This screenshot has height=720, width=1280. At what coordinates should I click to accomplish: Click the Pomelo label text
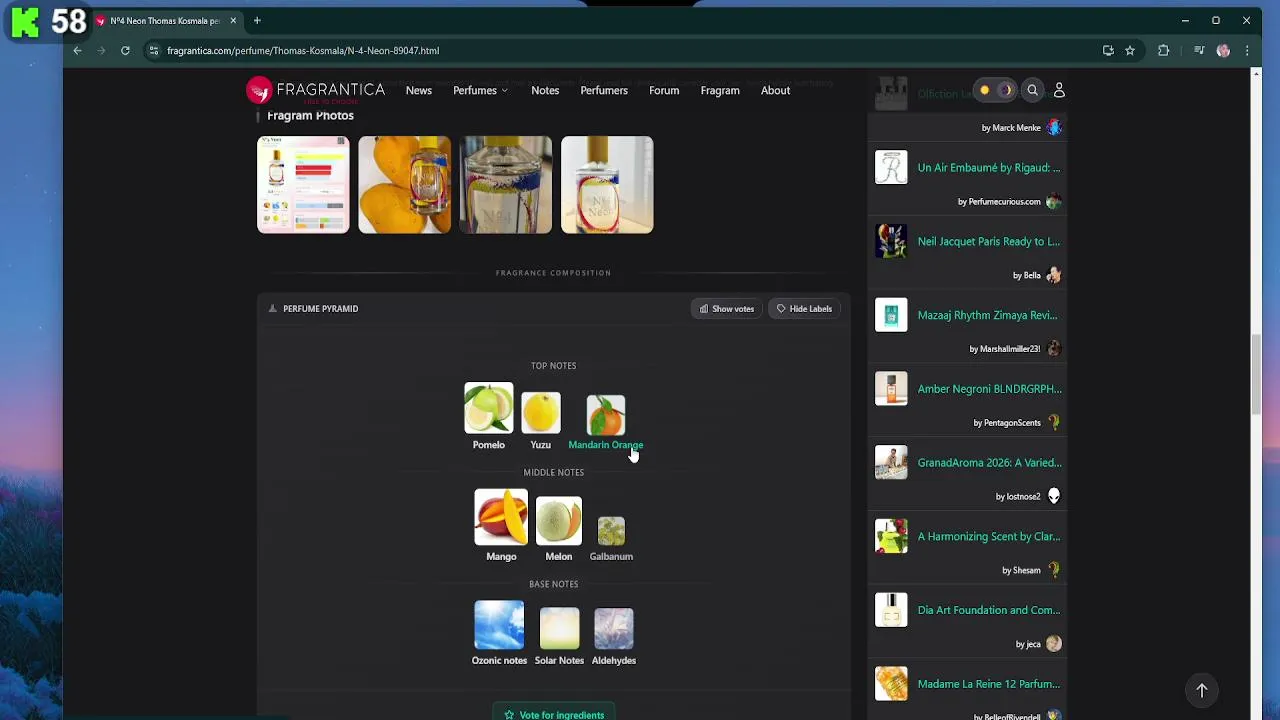point(489,445)
